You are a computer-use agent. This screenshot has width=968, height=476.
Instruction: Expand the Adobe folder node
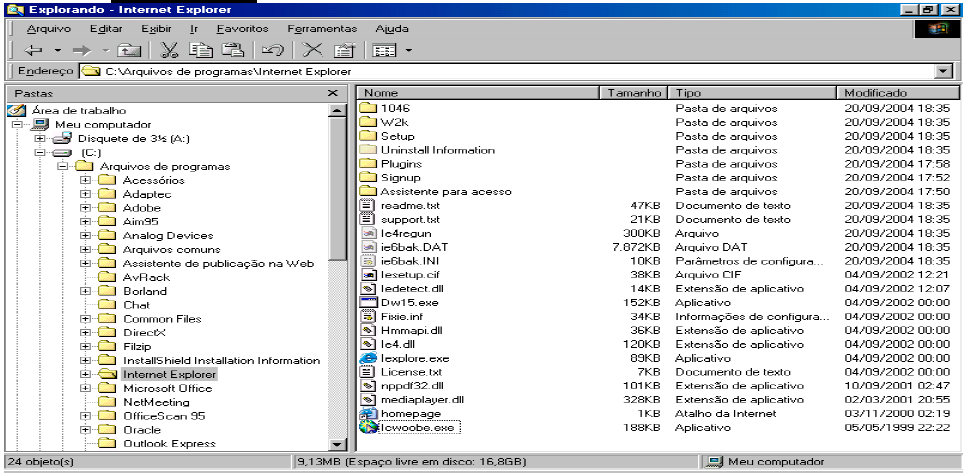click(85, 208)
